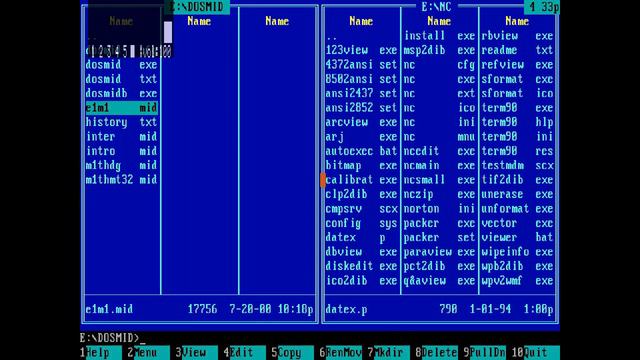Viewport: 640px width, 360px height.
Task: Select packer set file
Action: point(440,237)
